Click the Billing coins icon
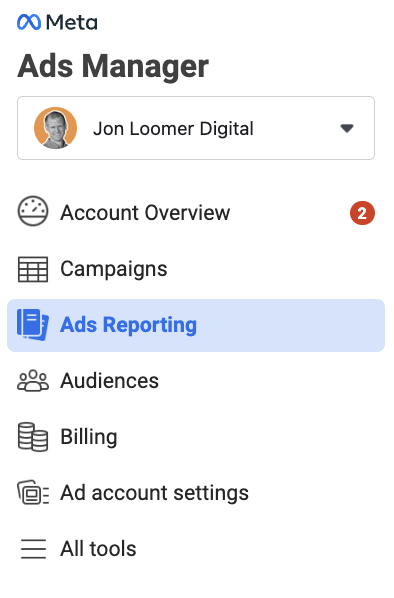 (33, 437)
